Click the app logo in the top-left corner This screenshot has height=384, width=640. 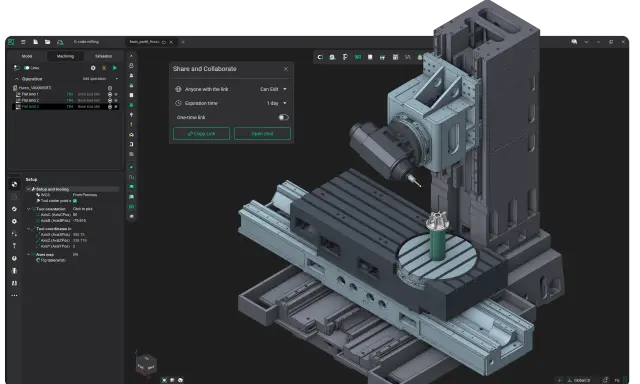(x=11, y=42)
